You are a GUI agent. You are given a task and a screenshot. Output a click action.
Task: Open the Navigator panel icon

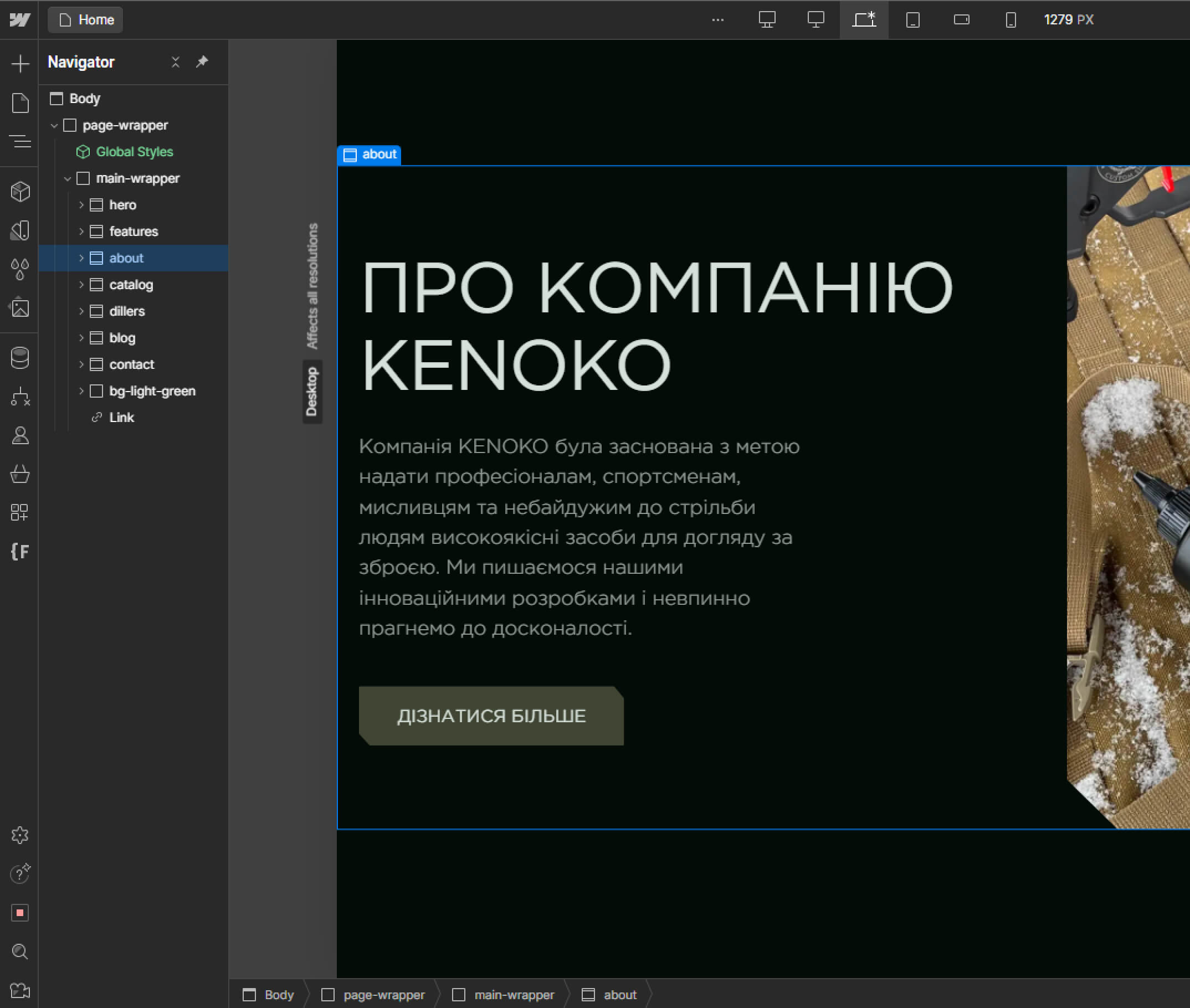click(x=20, y=141)
